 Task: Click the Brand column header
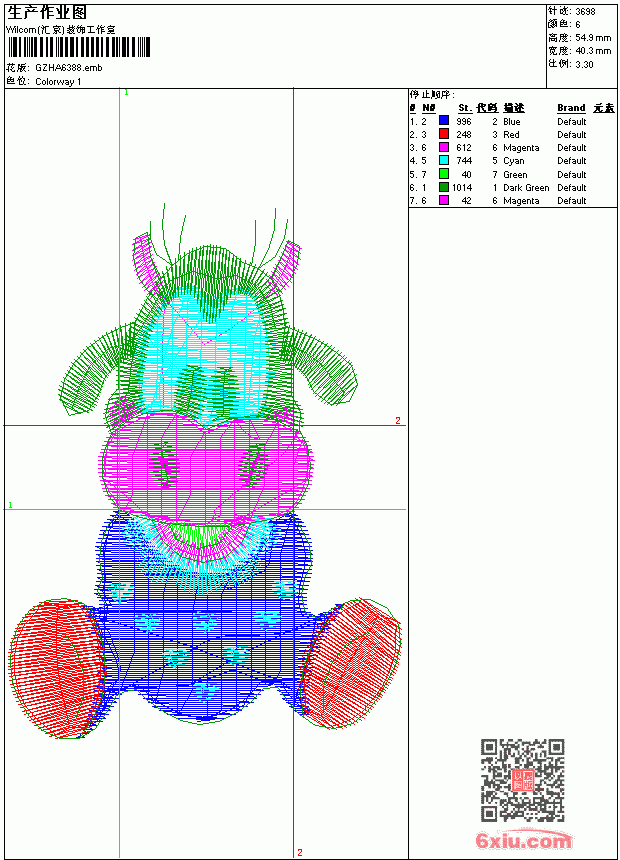click(x=571, y=108)
